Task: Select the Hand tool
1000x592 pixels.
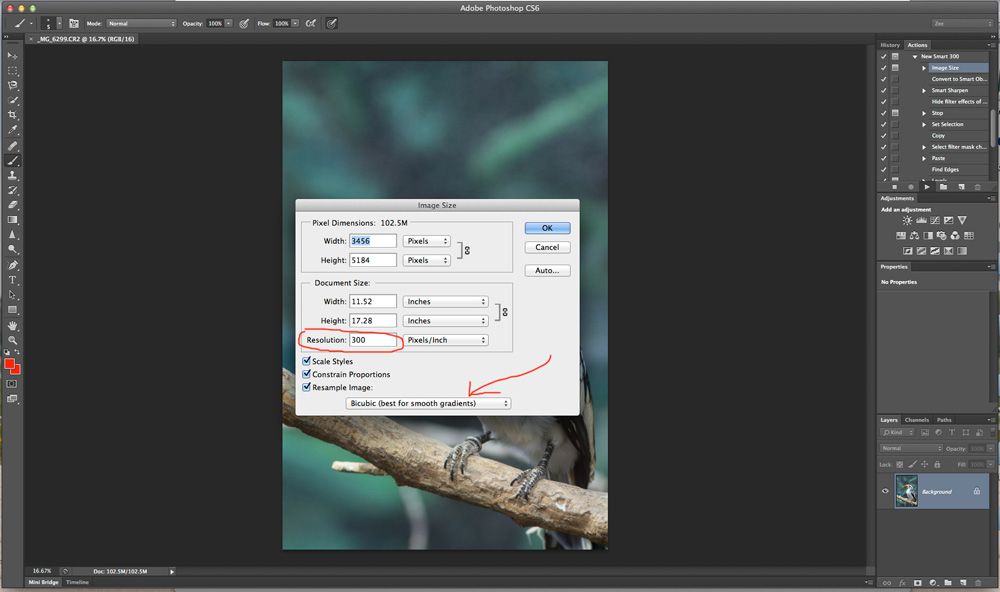Action: [13, 325]
